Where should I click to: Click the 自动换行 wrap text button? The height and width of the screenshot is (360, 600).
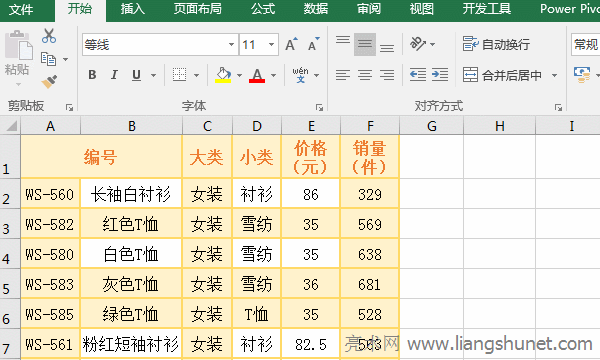click(496, 44)
